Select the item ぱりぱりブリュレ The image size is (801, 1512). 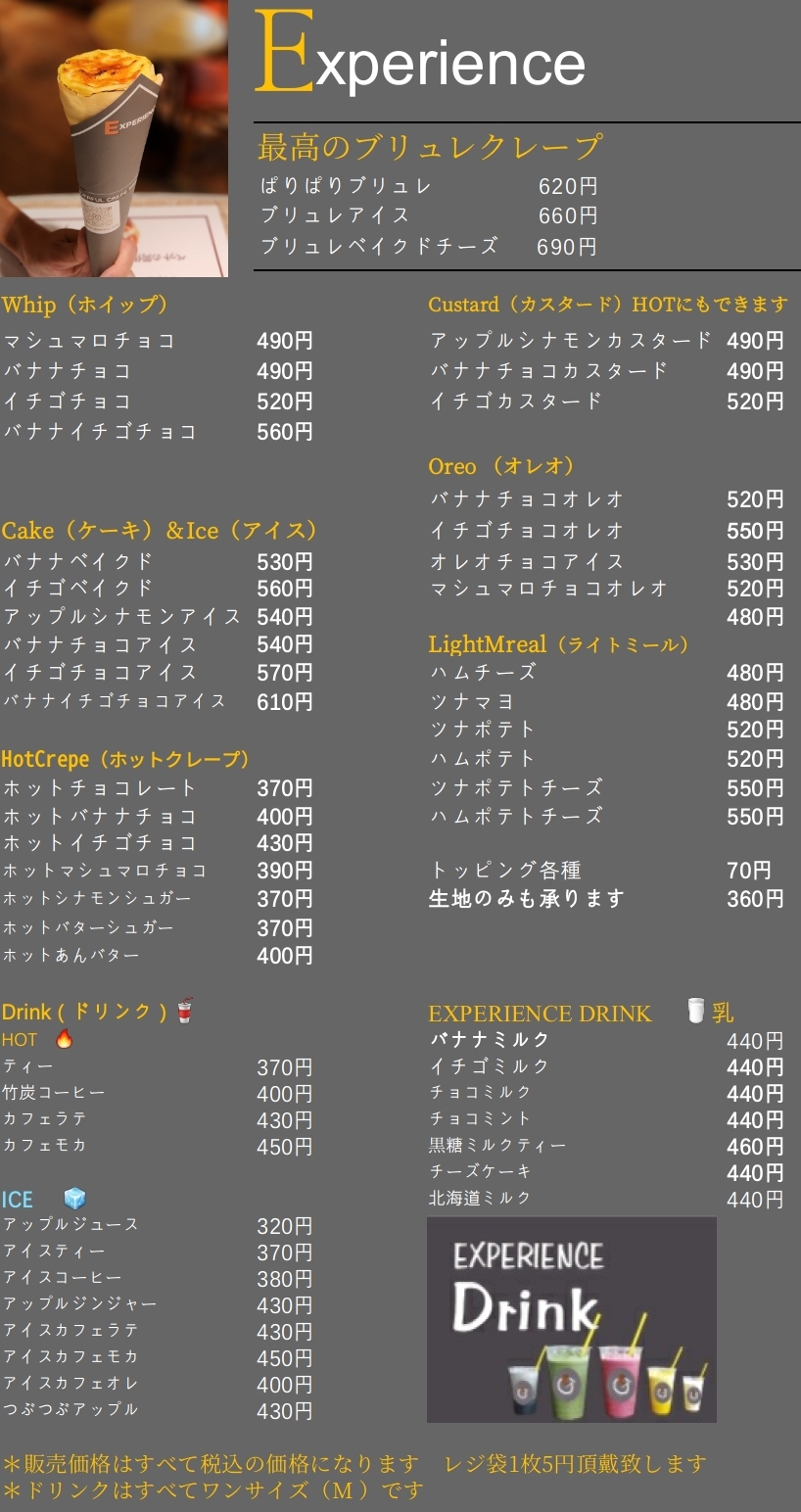(346, 186)
